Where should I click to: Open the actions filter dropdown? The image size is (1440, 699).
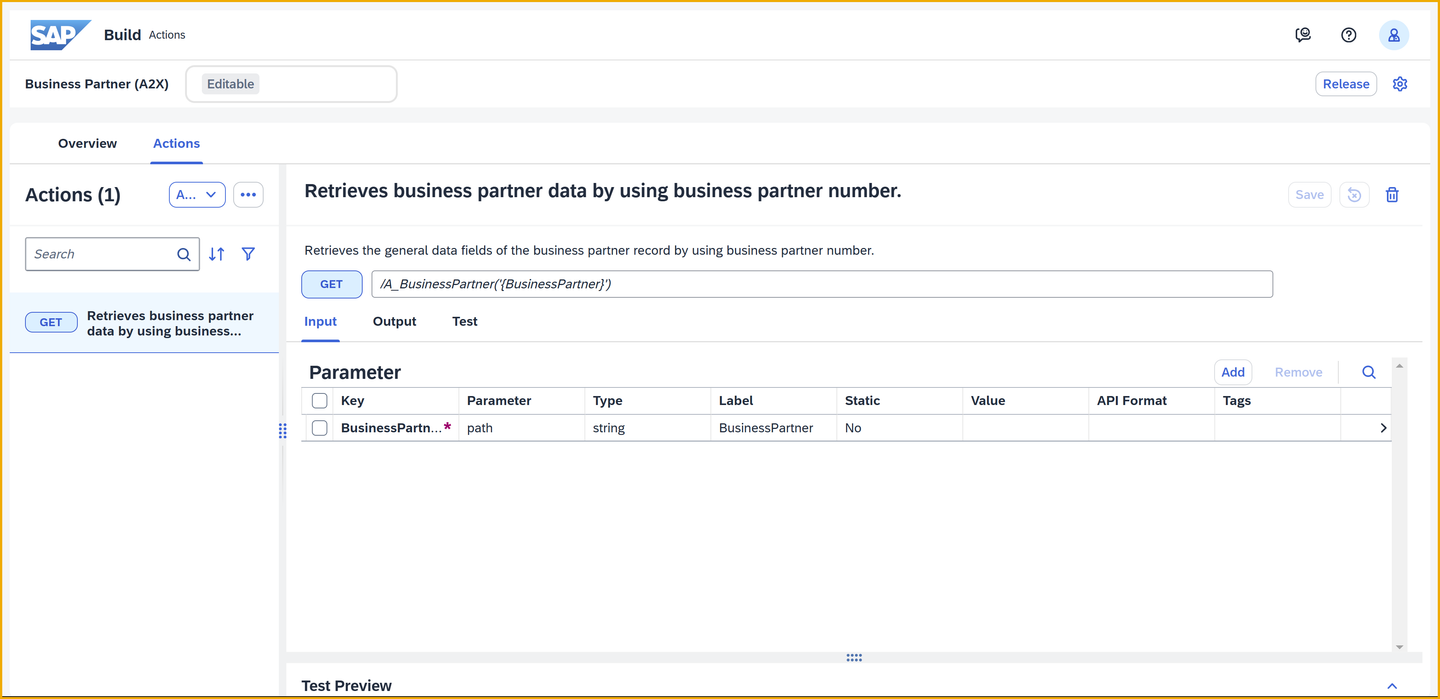(197, 195)
